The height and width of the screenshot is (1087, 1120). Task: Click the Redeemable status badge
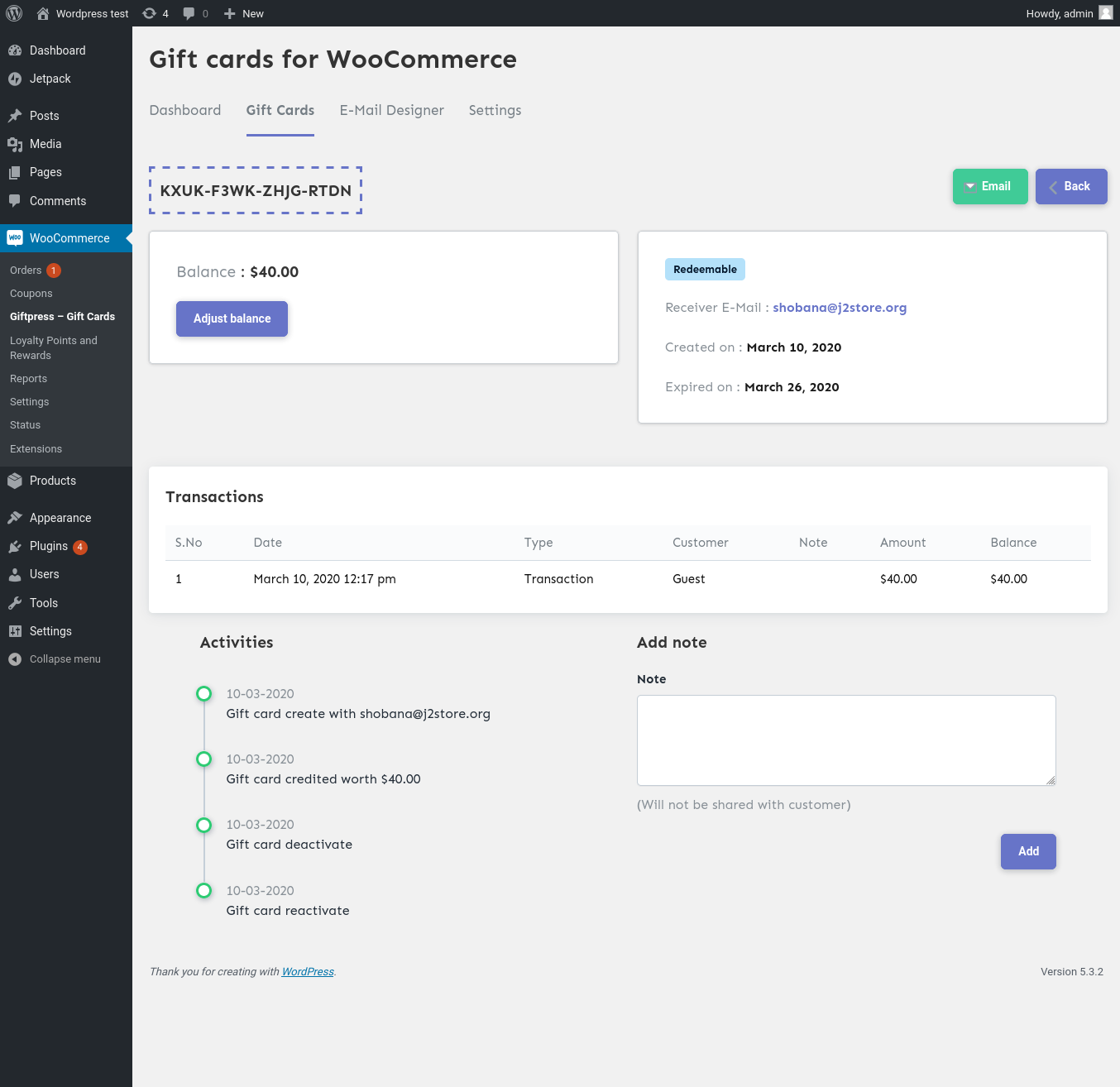[x=705, y=269]
